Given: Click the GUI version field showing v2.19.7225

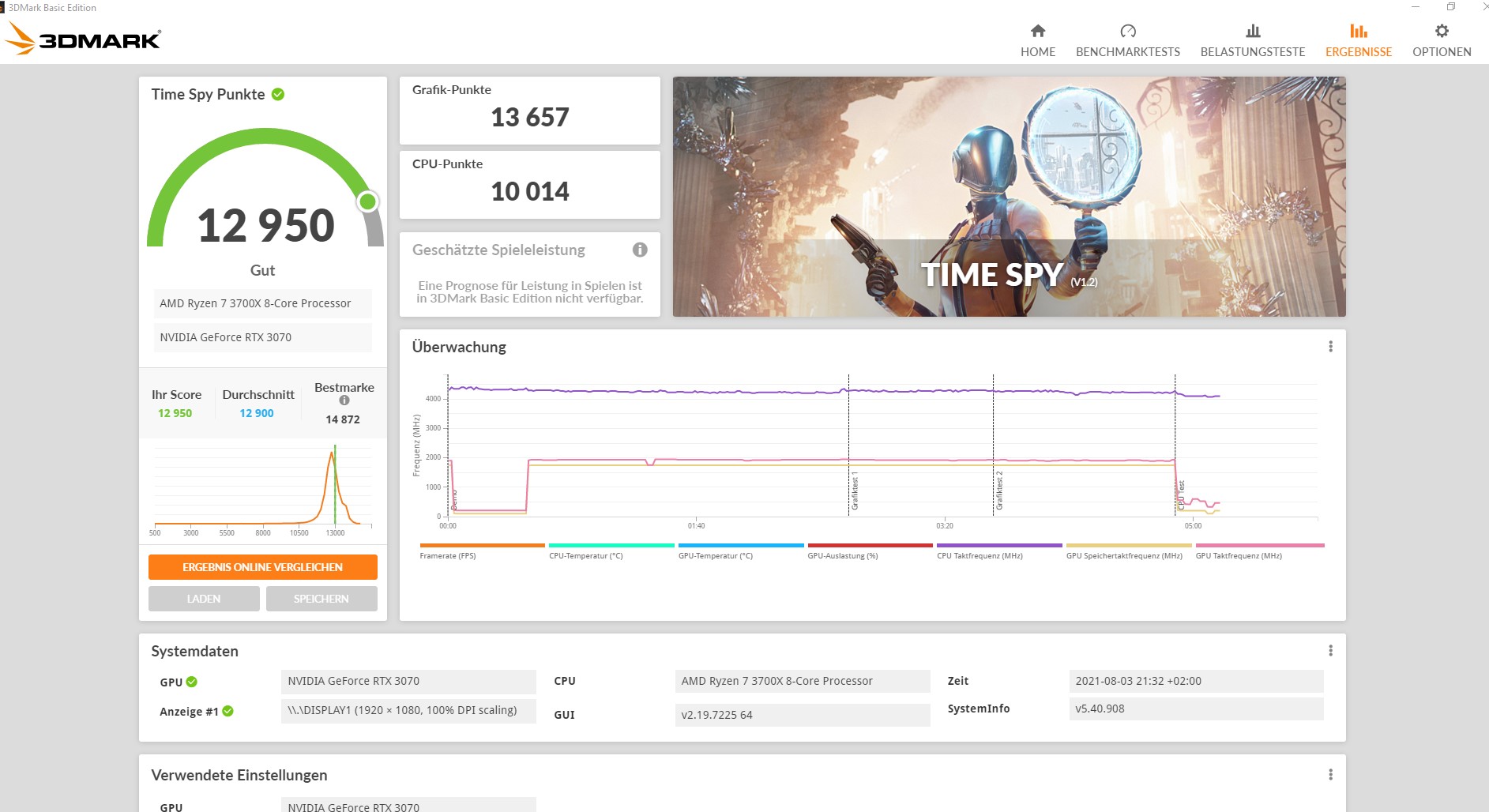Looking at the screenshot, I should click(x=802, y=715).
